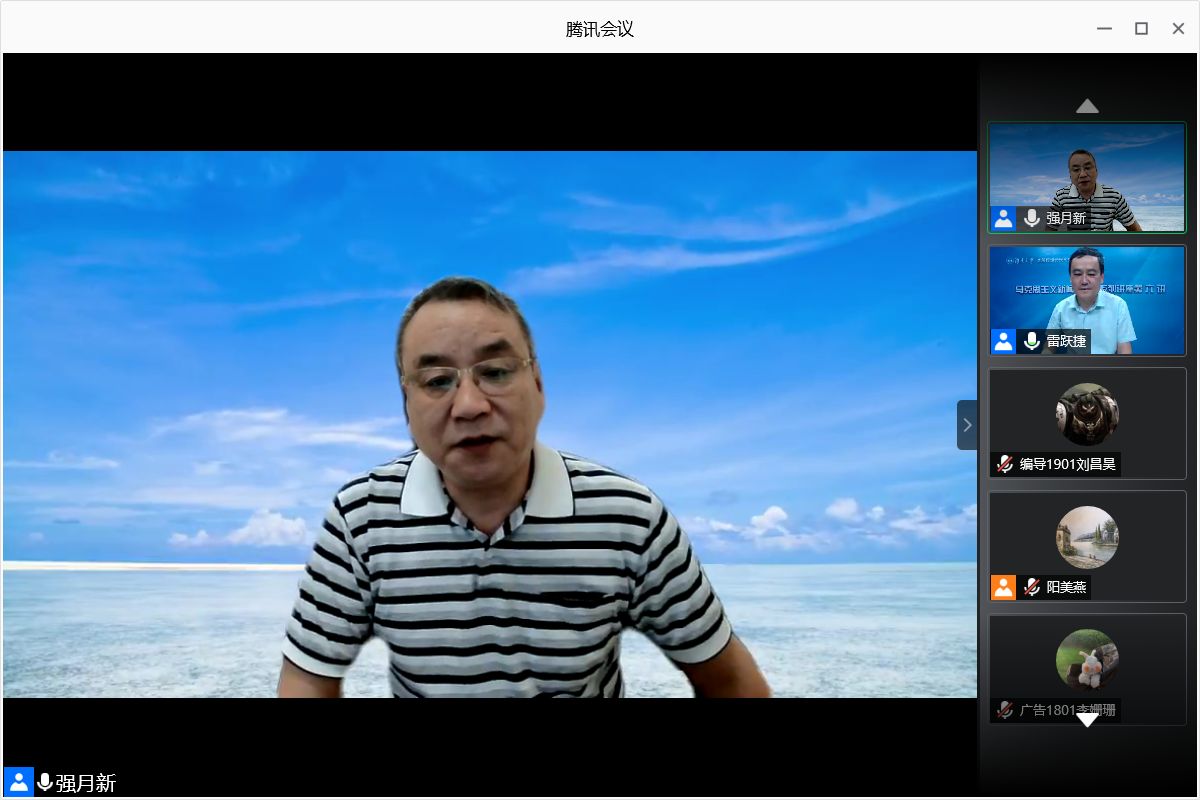Click the mic icon on 强月新's sidebar thumbnail
The image size is (1200, 800).
pyautogui.click(x=1032, y=218)
